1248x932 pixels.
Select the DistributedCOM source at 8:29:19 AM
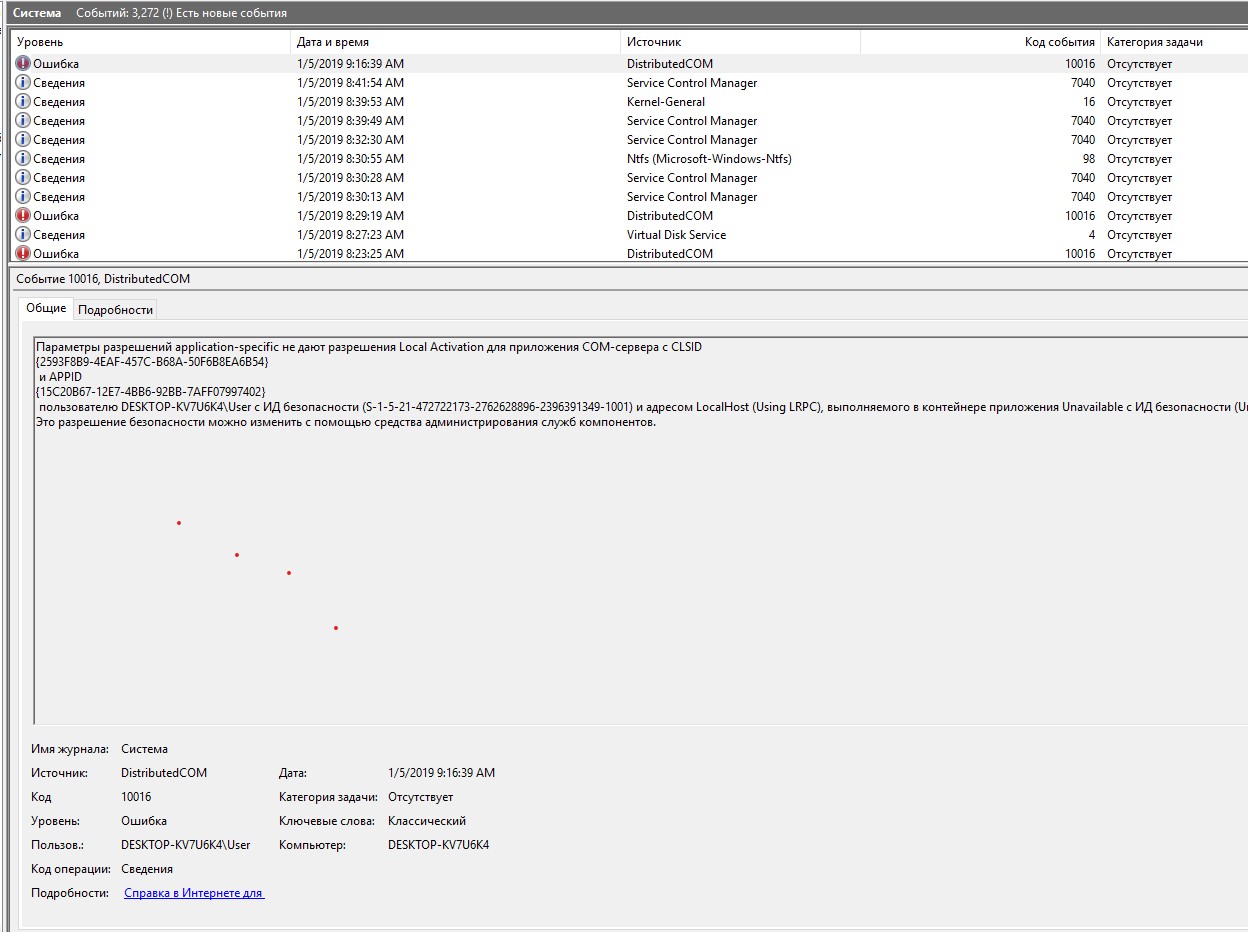pyautogui.click(x=670, y=216)
